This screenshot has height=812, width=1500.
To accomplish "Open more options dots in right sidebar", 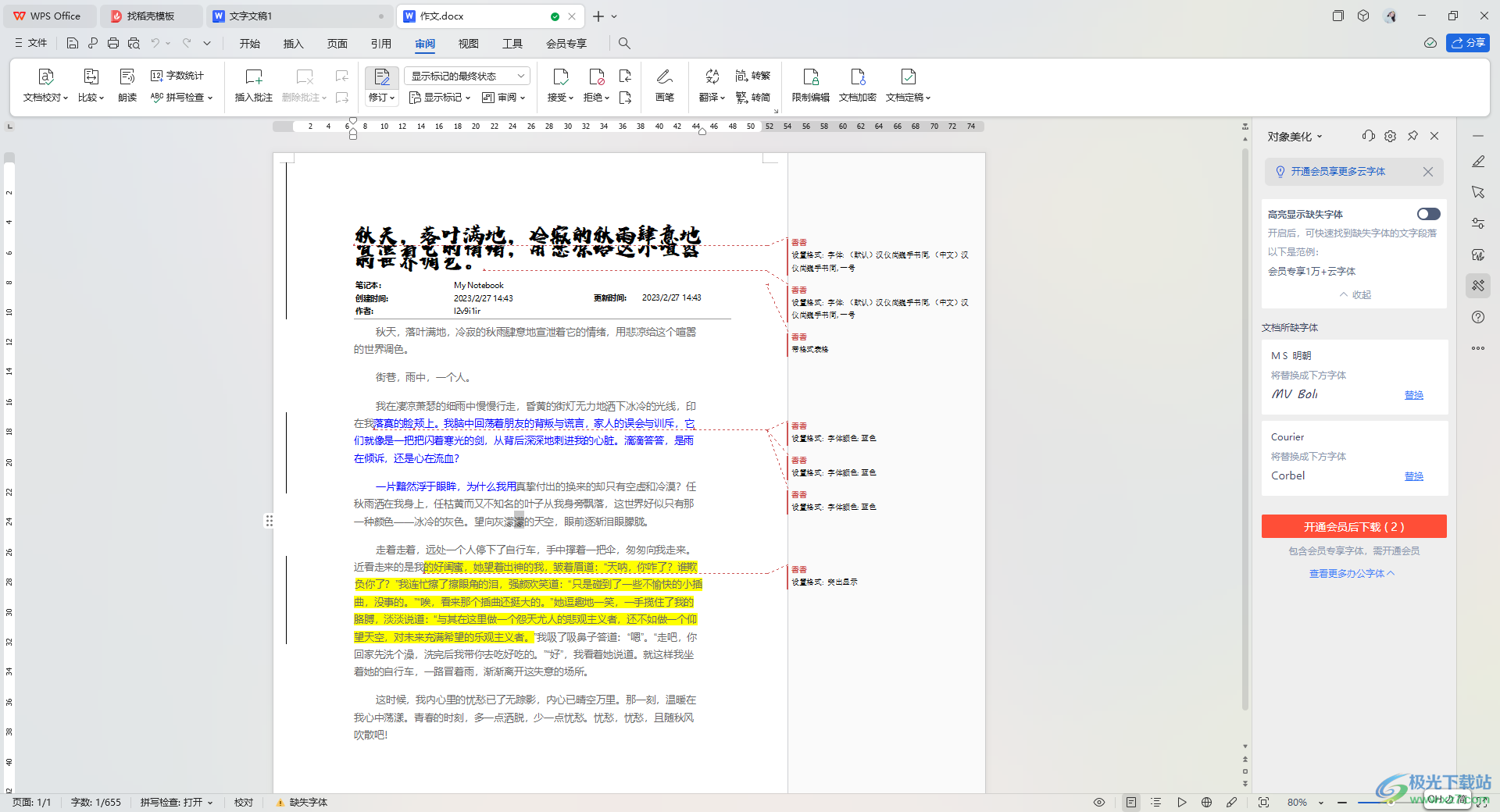I will click(x=1478, y=348).
